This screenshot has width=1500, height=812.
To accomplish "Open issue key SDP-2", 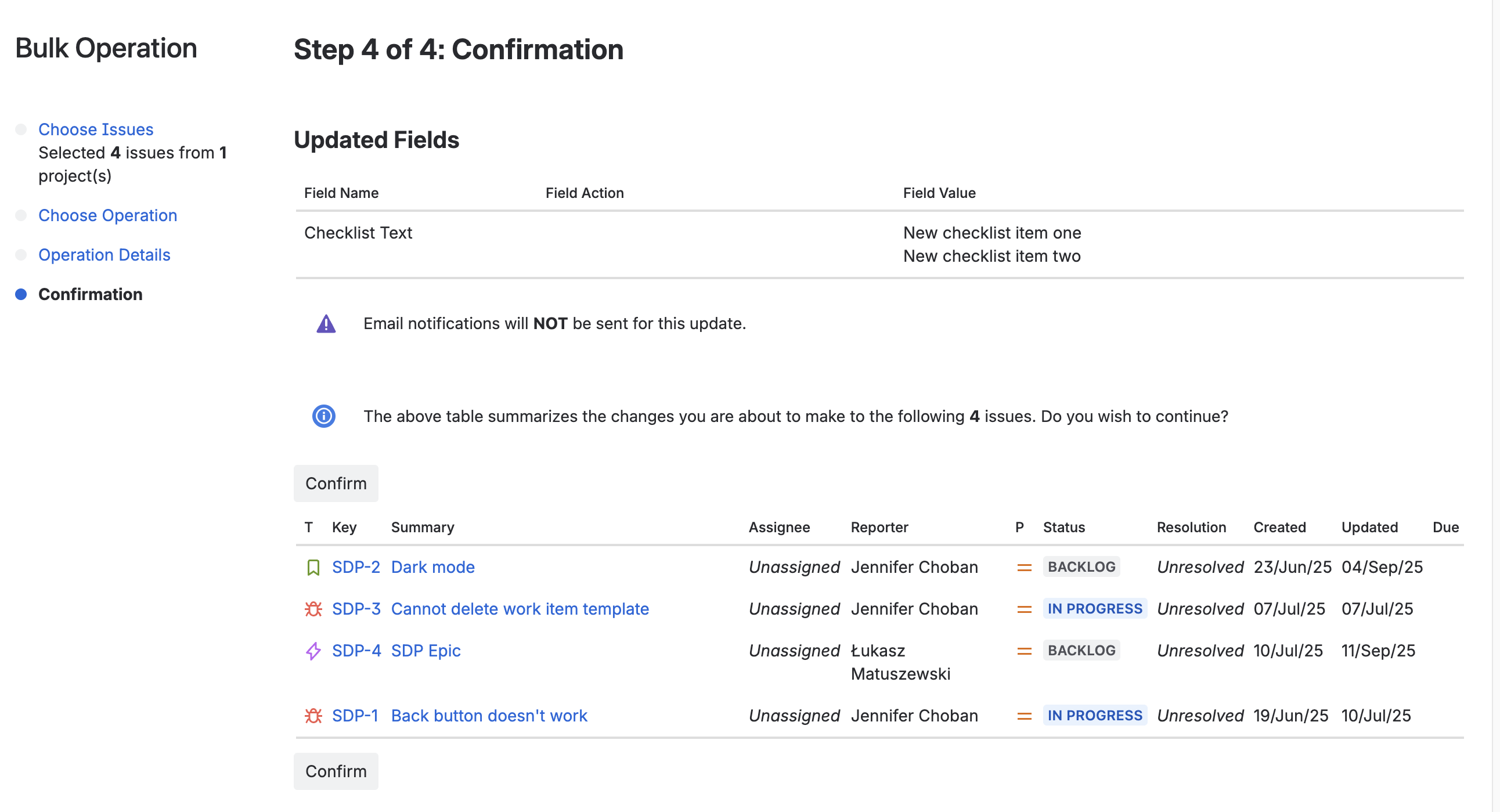I will 355,567.
